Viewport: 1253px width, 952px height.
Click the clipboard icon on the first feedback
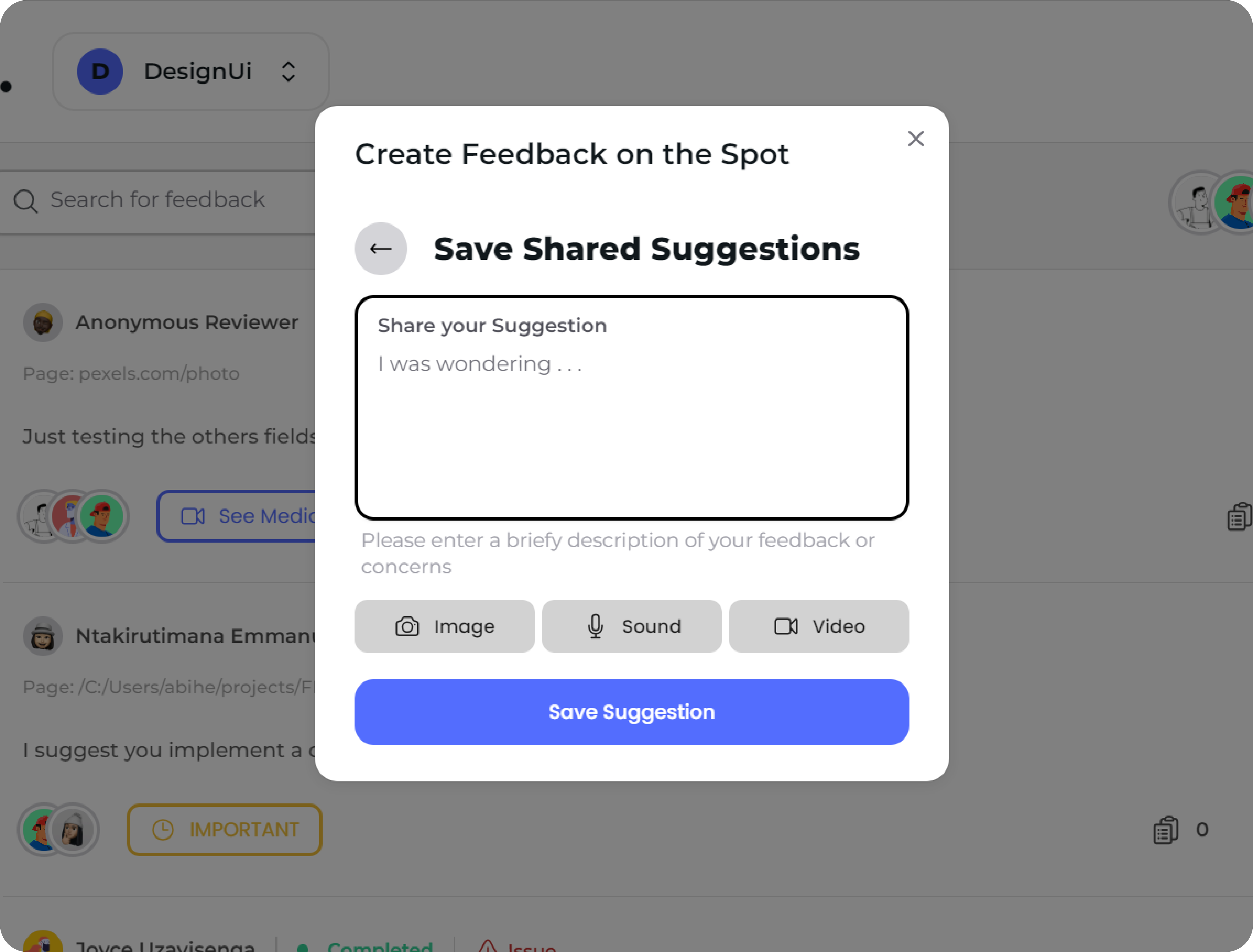[1239, 516]
